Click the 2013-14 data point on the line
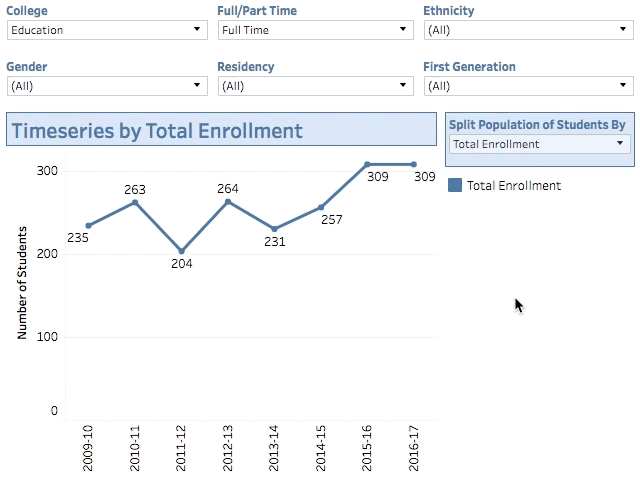The image size is (640, 480). point(274,229)
